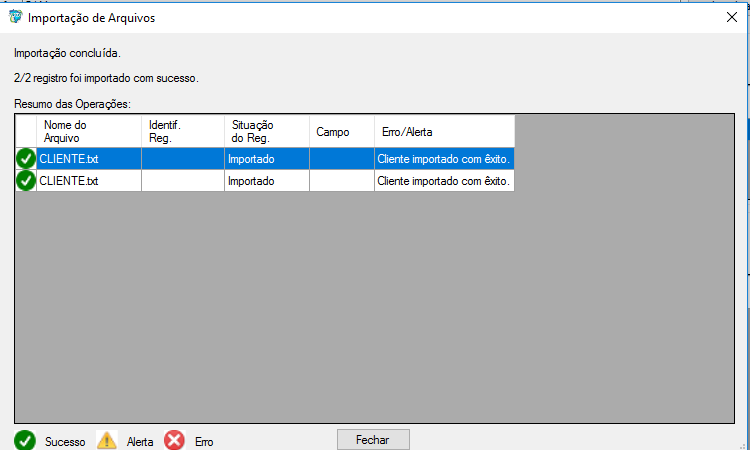
Task: Click the 'Resumo das Operações:' label
Action: 72,104
